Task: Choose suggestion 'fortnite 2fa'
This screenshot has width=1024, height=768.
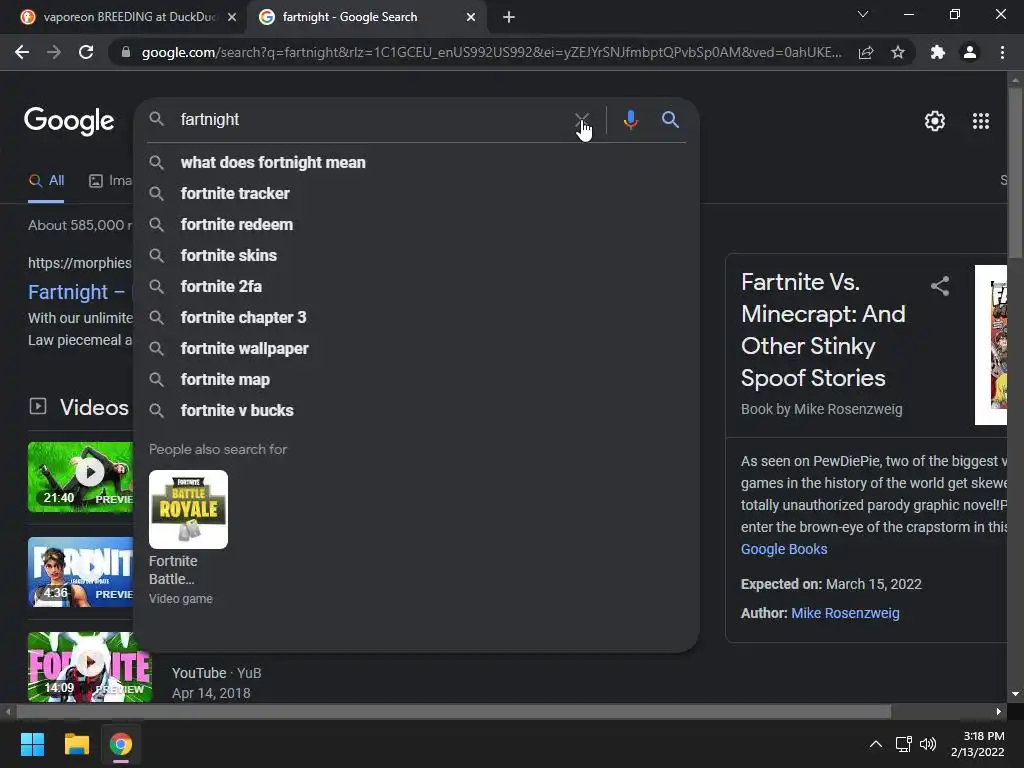Action: point(221,287)
